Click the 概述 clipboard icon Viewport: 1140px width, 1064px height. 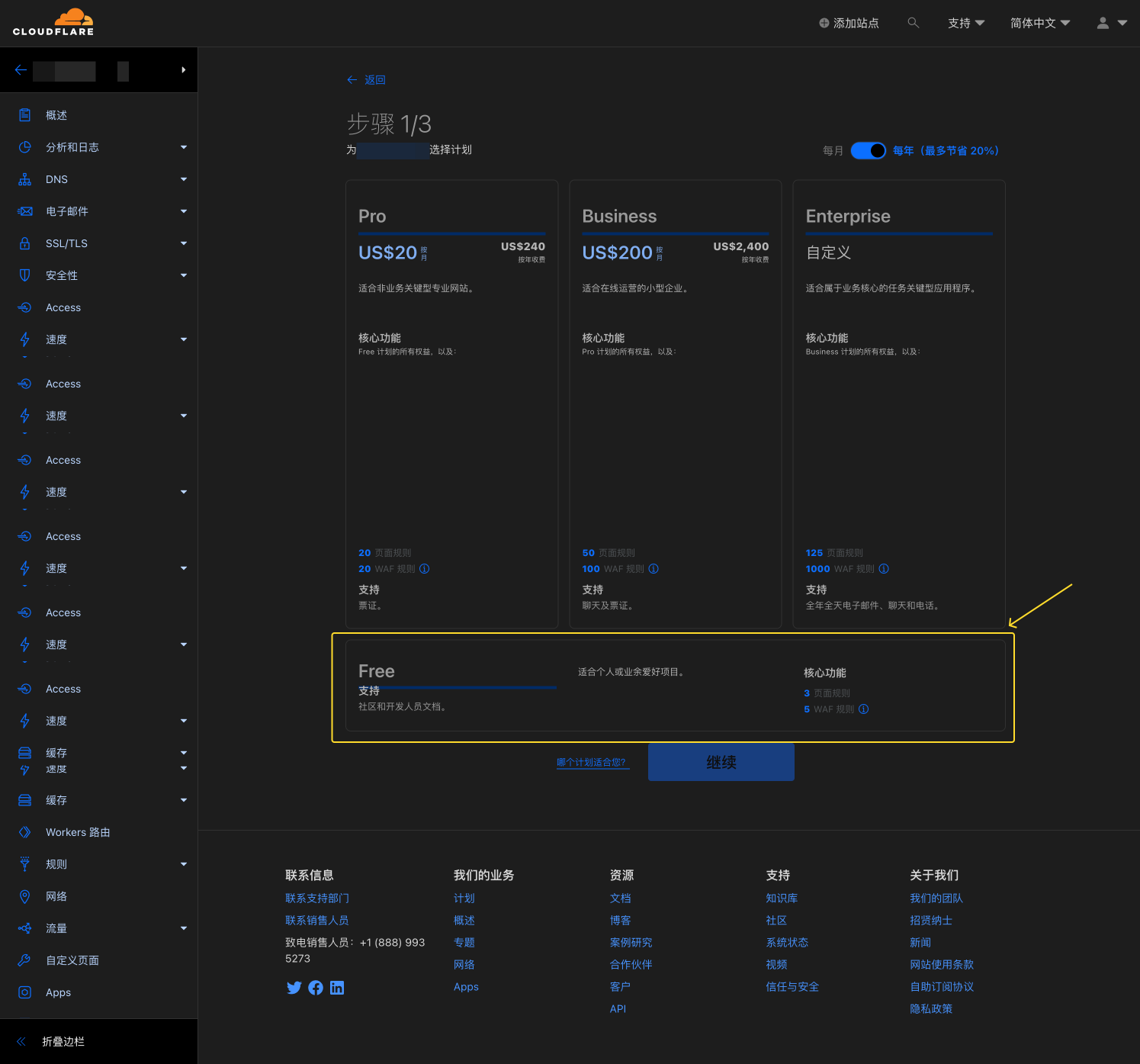(24, 115)
